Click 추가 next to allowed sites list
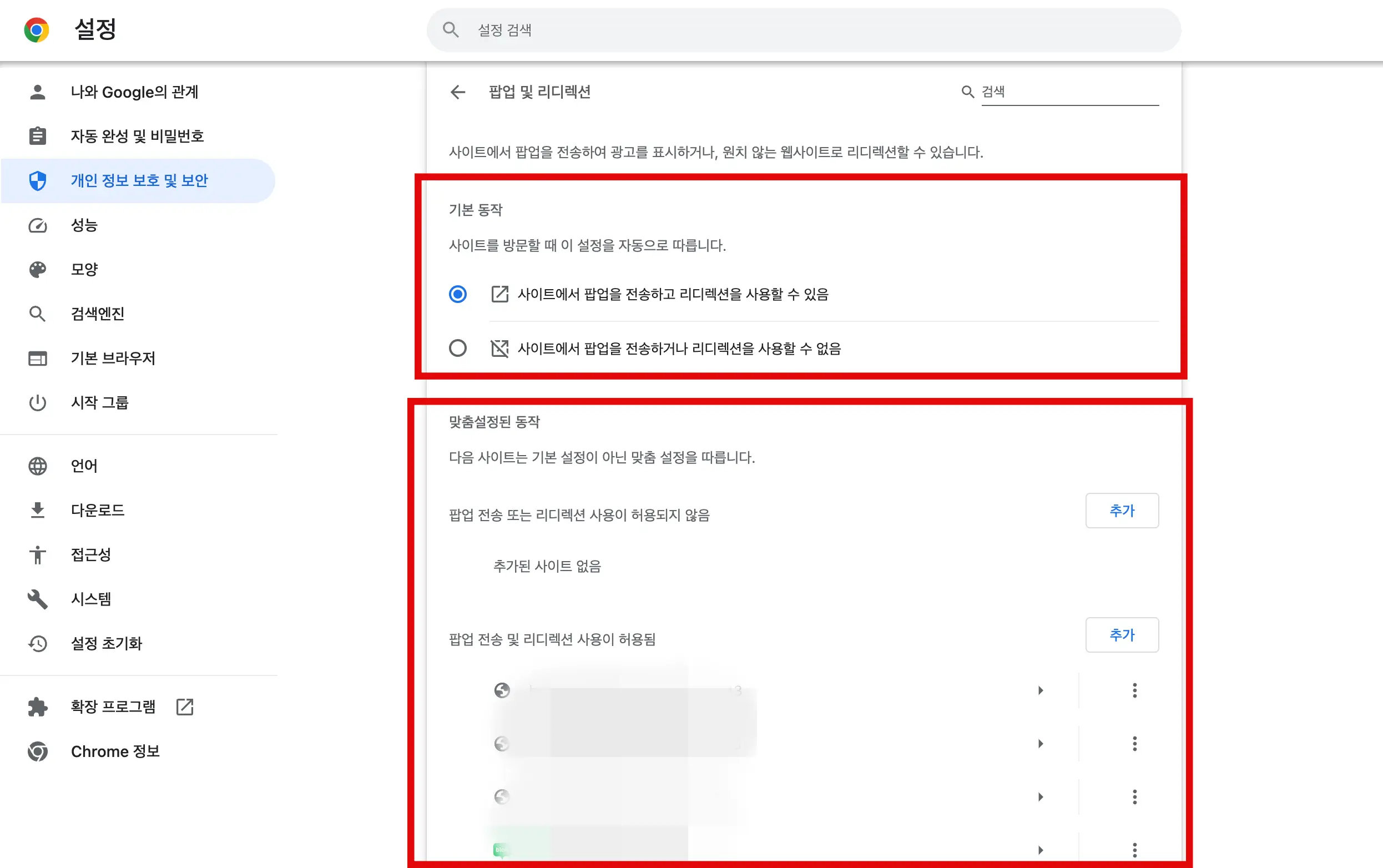The width and height of the screenshot is (1383, 868). coord(1122,635)
